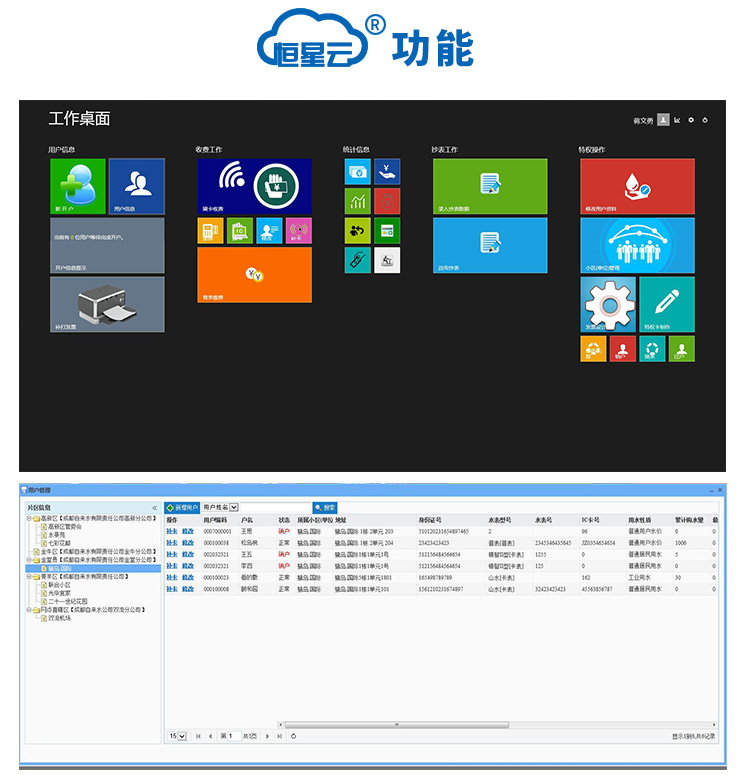Open the red 修改用户资料 water drop tile
The image size is (750, 775).
coord(637,186)
